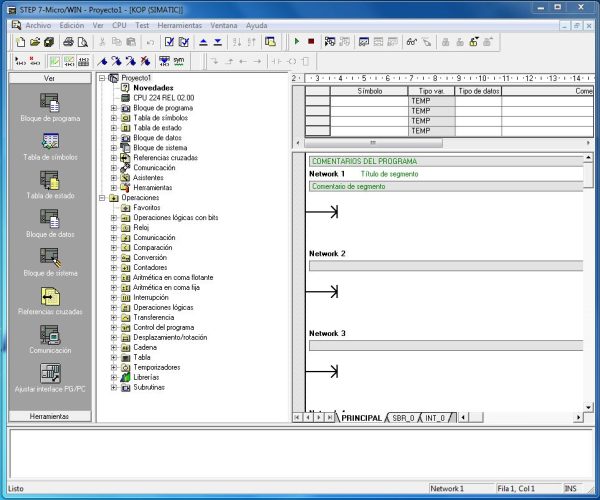Toggle program comments display icon

pyautogui.click(x=55, y=61)
